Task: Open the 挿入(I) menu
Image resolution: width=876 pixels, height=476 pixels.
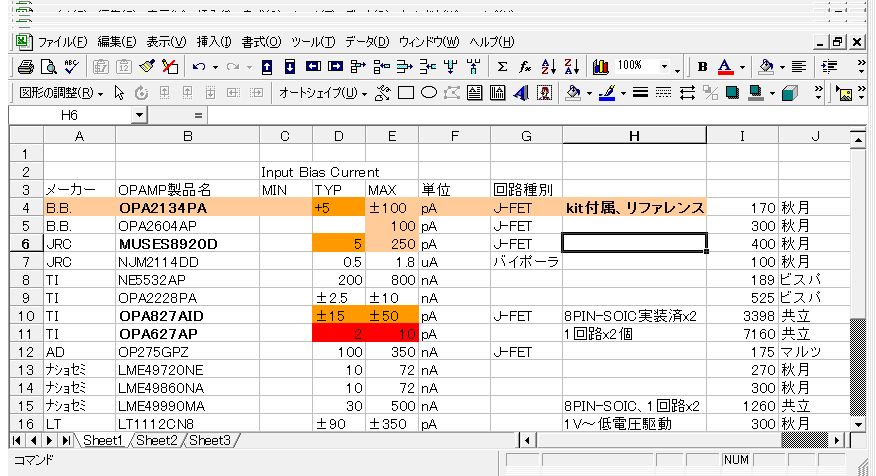Action: click(x=214, y=42)
